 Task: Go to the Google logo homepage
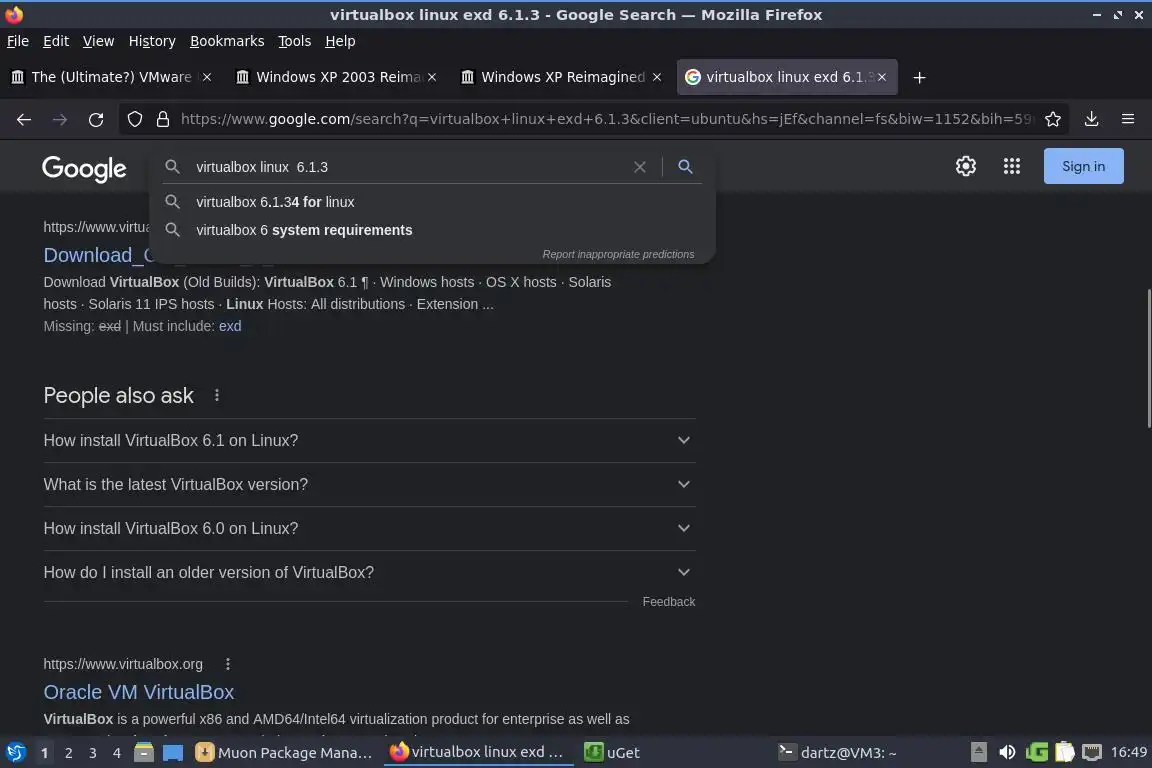(x=84, y=168)
